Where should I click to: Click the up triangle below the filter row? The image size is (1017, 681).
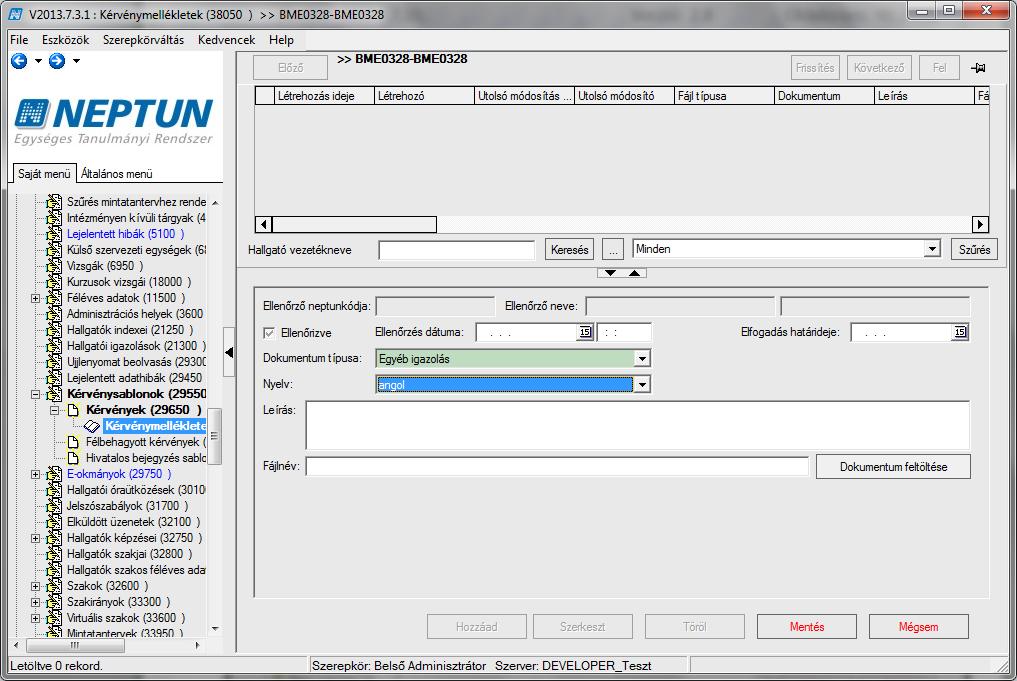[x=634, y=273]
